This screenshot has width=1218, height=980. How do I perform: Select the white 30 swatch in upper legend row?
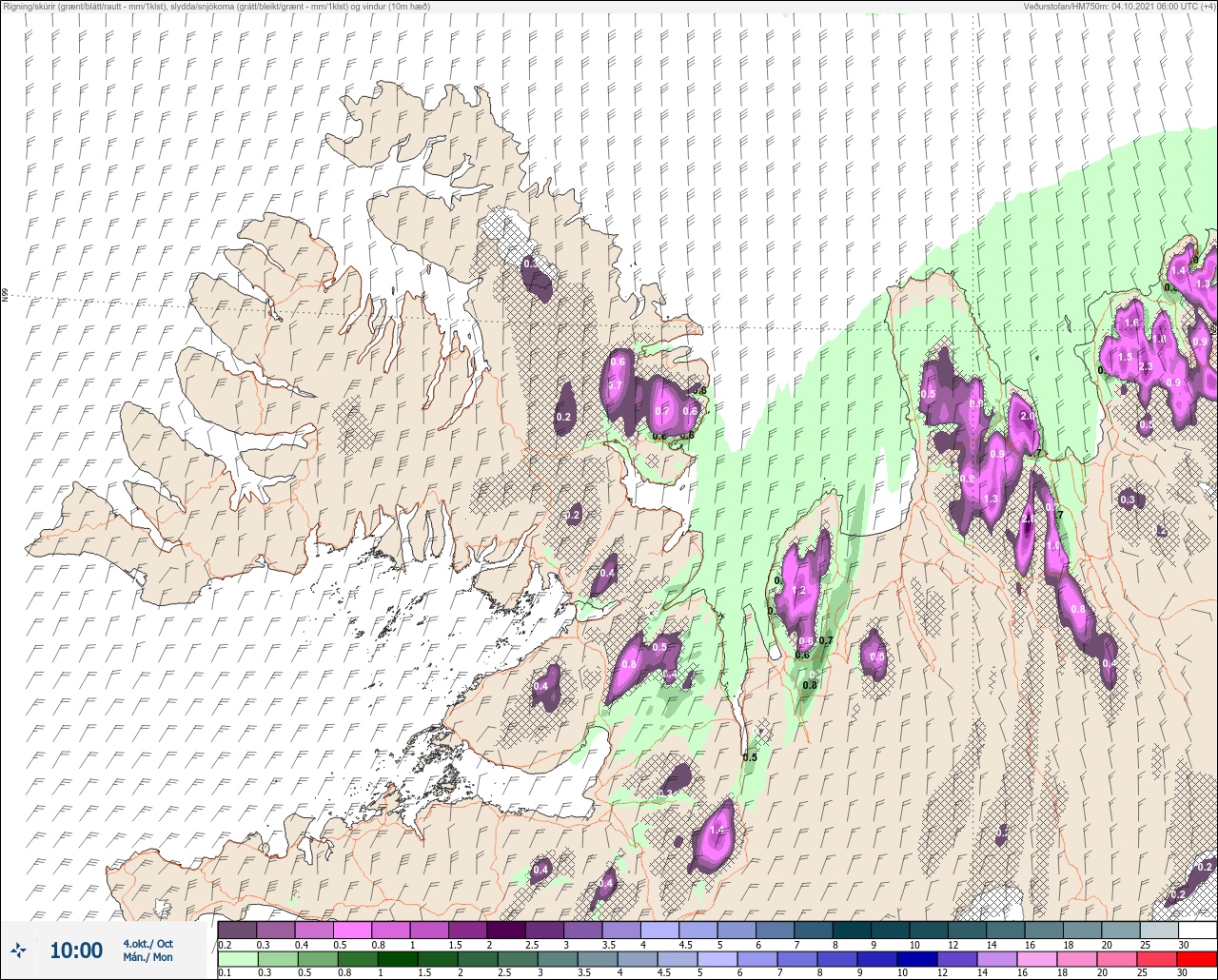coord(1197,930)
